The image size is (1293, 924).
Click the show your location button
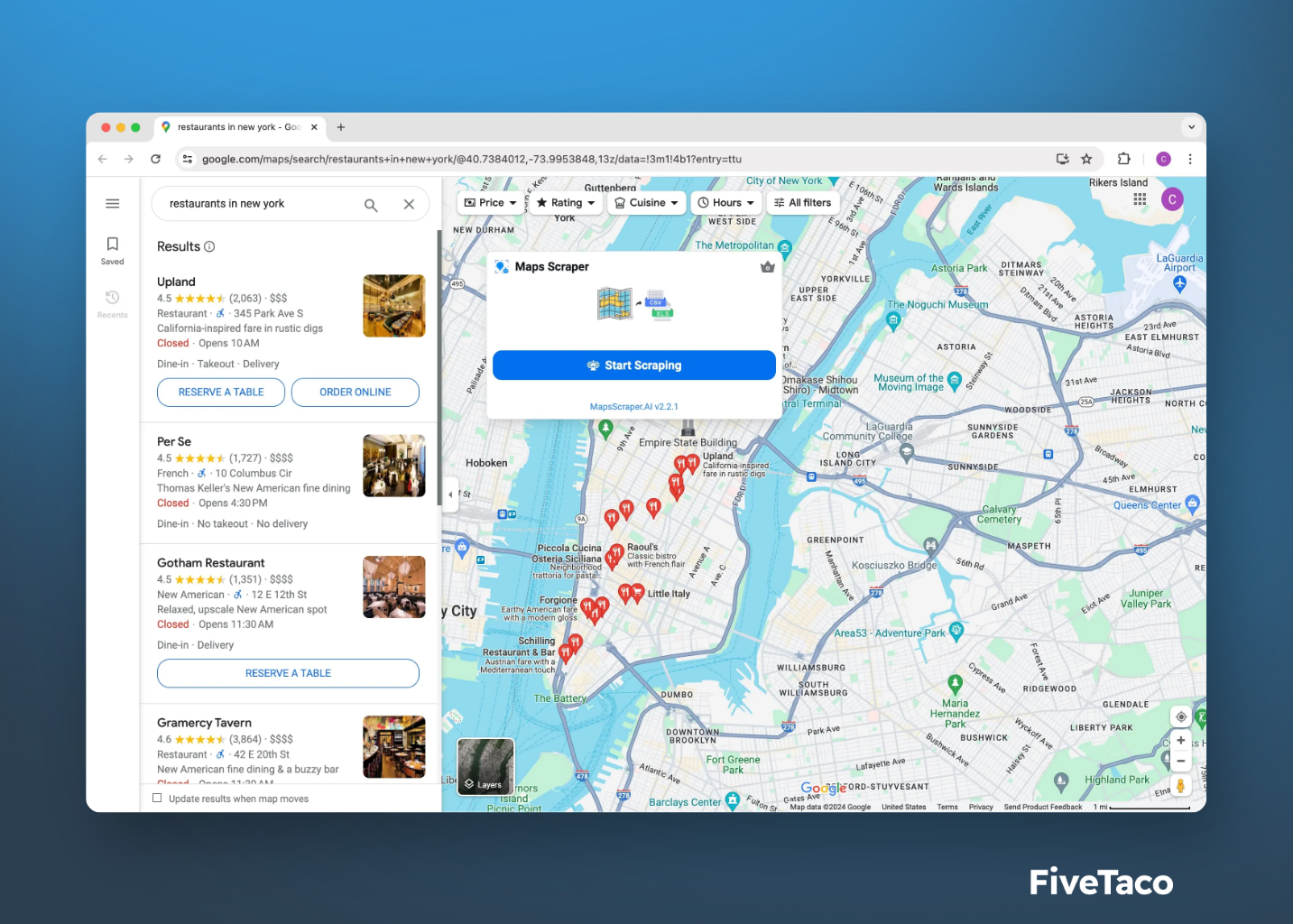1181,716
